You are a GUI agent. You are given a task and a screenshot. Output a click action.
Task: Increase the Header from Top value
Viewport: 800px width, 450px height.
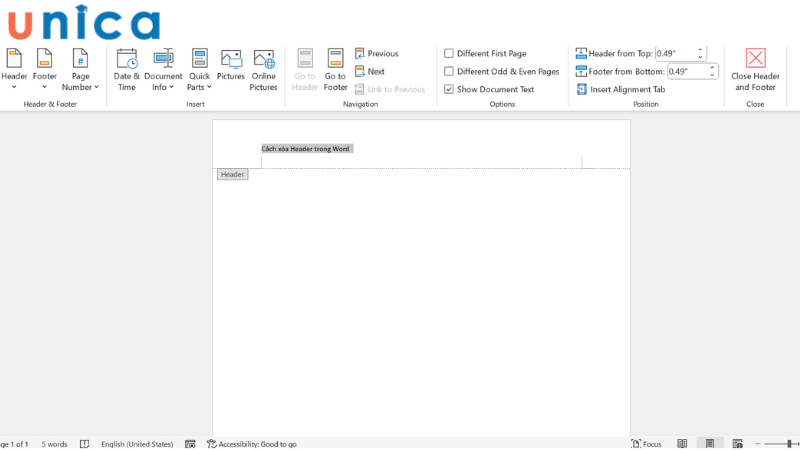click(701, 50)
